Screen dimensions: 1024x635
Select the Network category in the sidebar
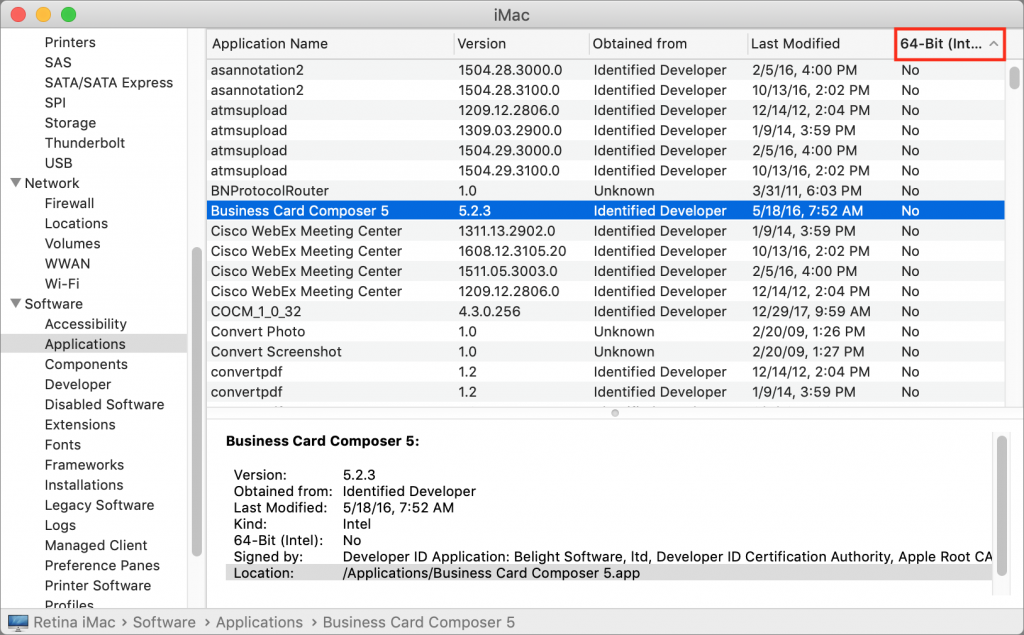pos(52,184)
